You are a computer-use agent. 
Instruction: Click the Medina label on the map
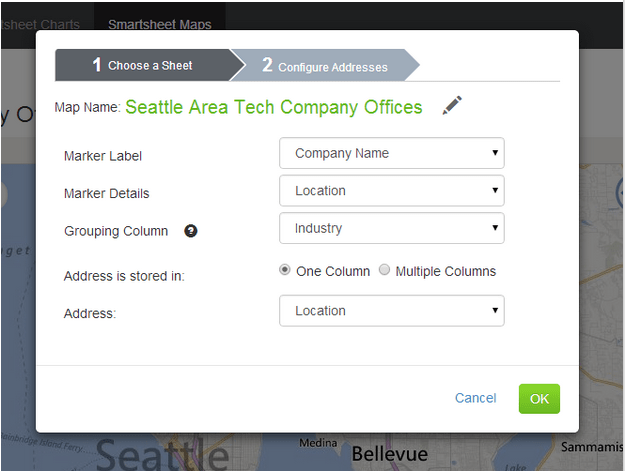pyautogui.click(x=317, y=443)
